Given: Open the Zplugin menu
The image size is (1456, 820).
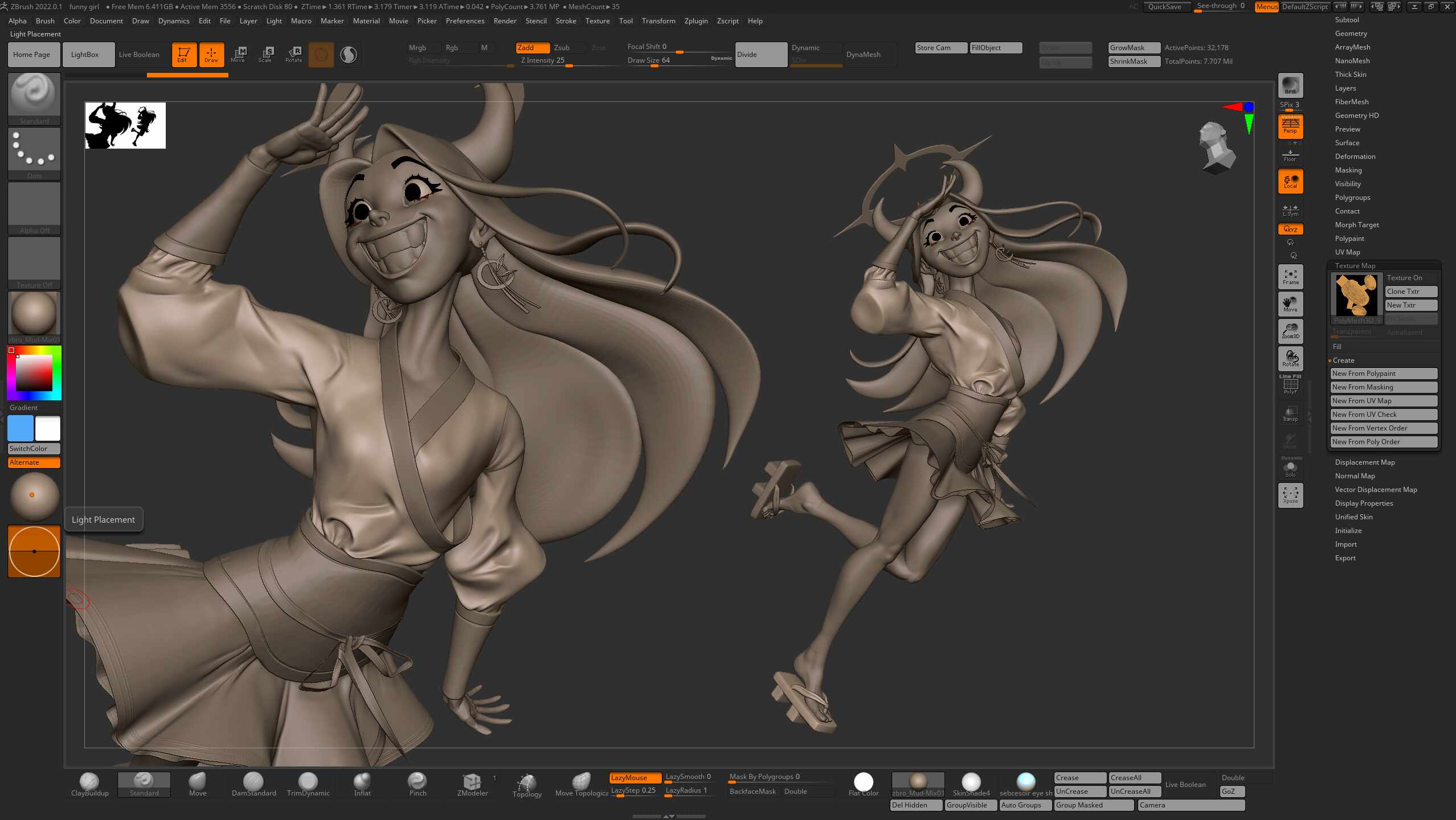Looking at the screenshot, I should click(x=696, y=21).
